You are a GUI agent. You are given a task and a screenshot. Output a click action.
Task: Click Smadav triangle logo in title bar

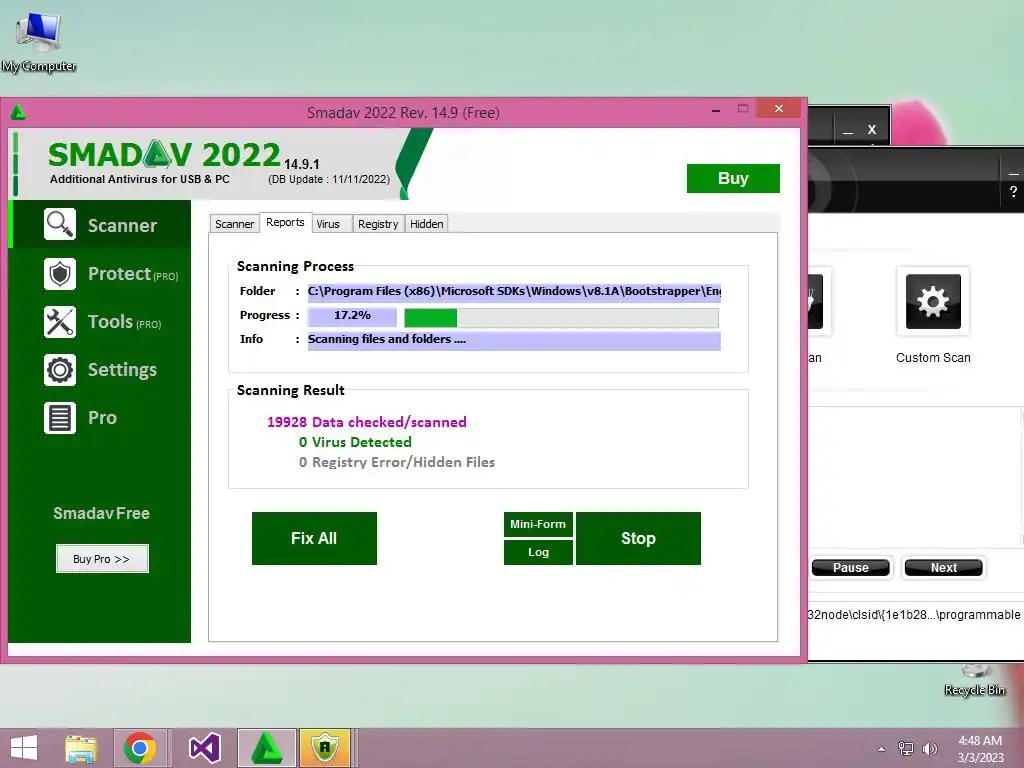[x=18, y=112]
